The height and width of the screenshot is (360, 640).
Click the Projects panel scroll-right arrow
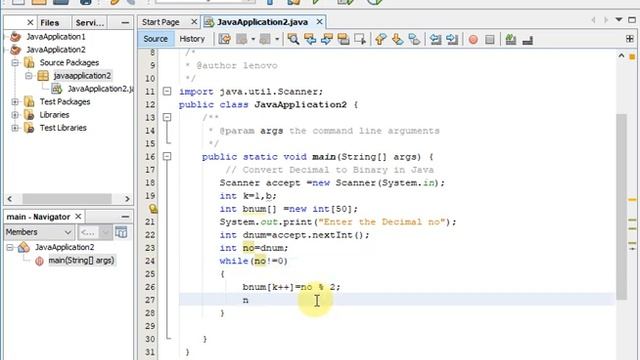pyautogui.click(x=127, y=199)
